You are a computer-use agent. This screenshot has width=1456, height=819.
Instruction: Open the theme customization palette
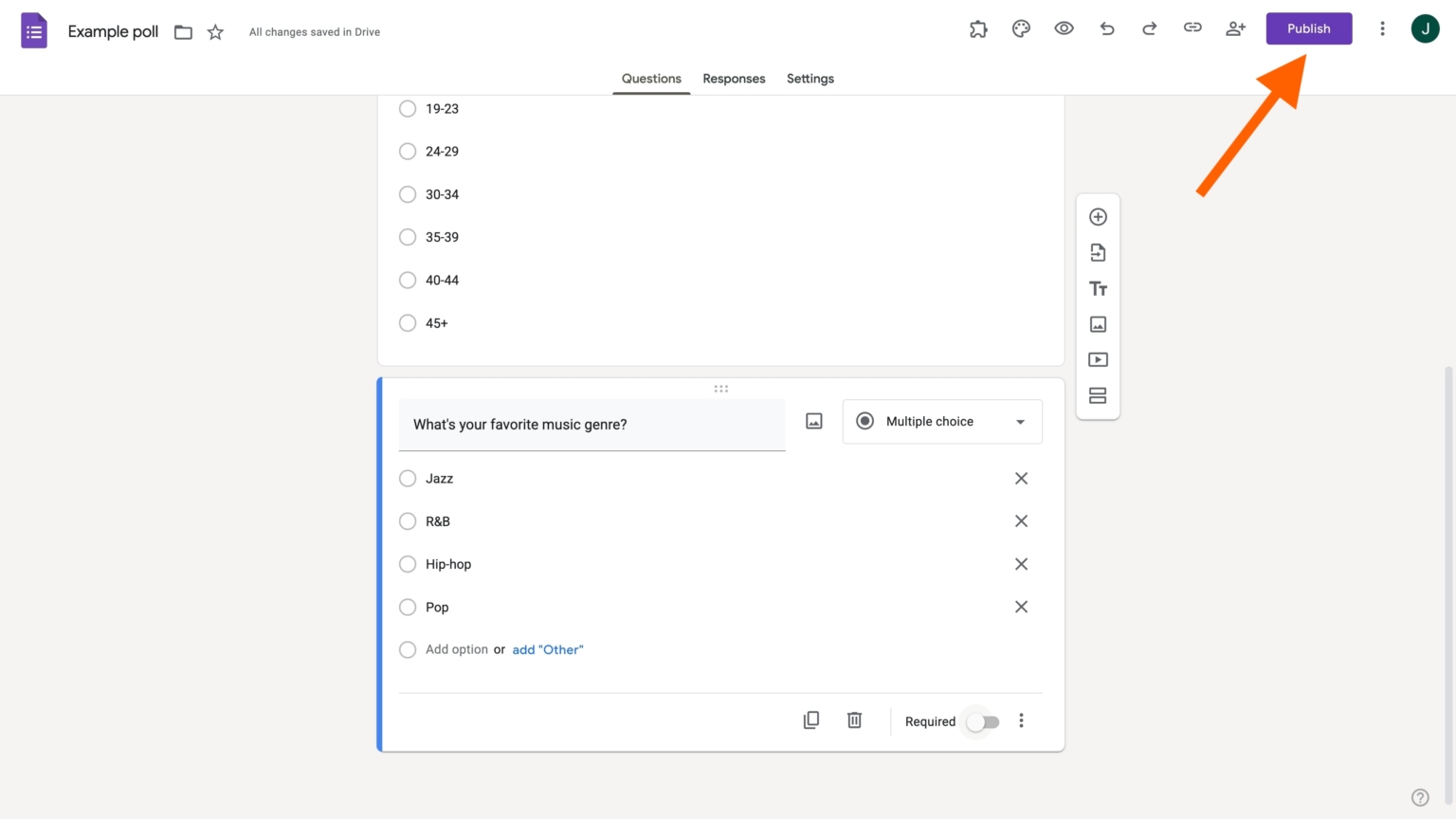pyautogui.click(x=1021, y=28)
